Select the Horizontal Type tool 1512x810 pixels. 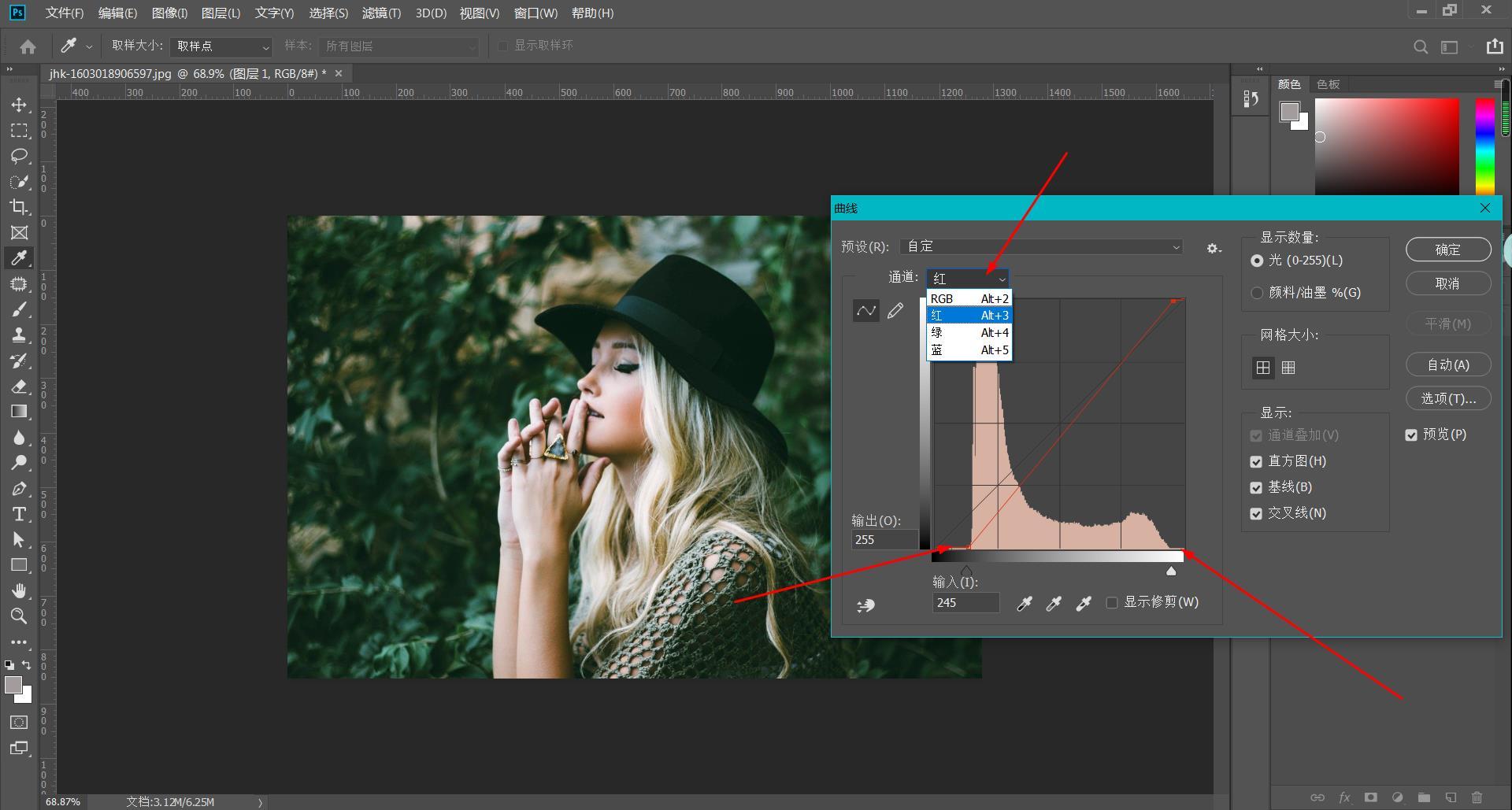click(x=19, y=514)
